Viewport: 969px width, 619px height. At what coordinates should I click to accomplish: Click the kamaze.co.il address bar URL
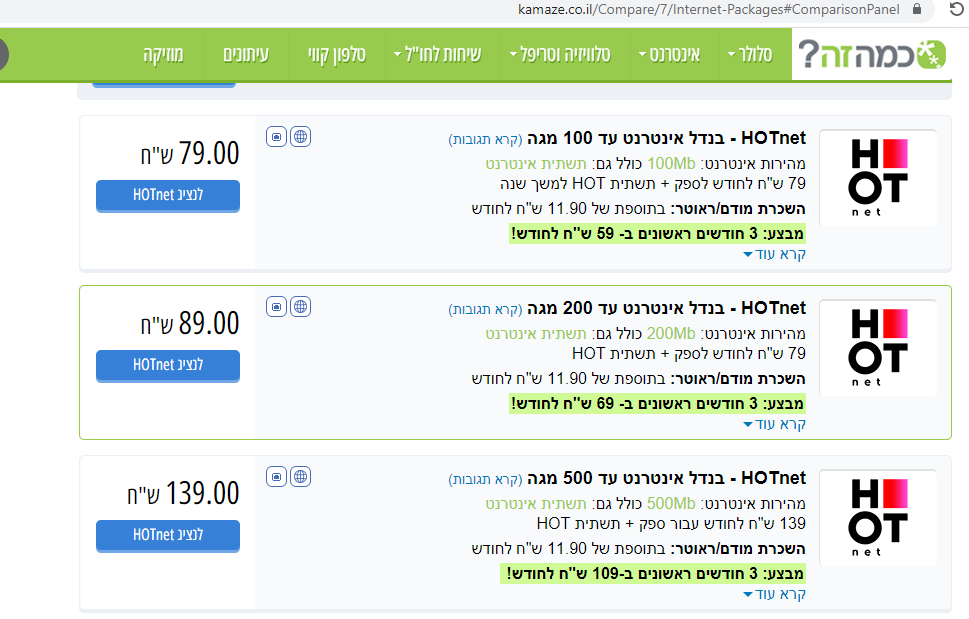pyautogui.click(x=709, y=9)
